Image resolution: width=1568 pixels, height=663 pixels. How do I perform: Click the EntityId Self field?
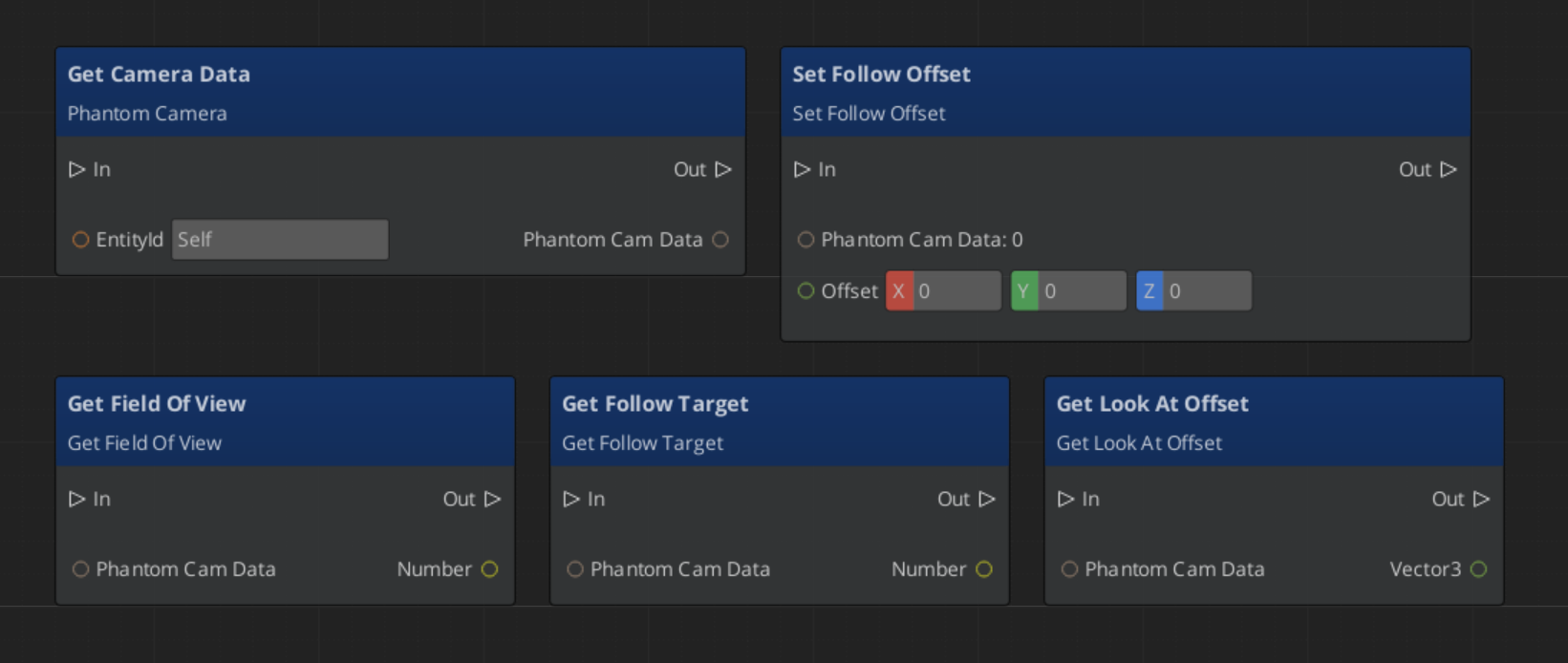tap(280, 240)
